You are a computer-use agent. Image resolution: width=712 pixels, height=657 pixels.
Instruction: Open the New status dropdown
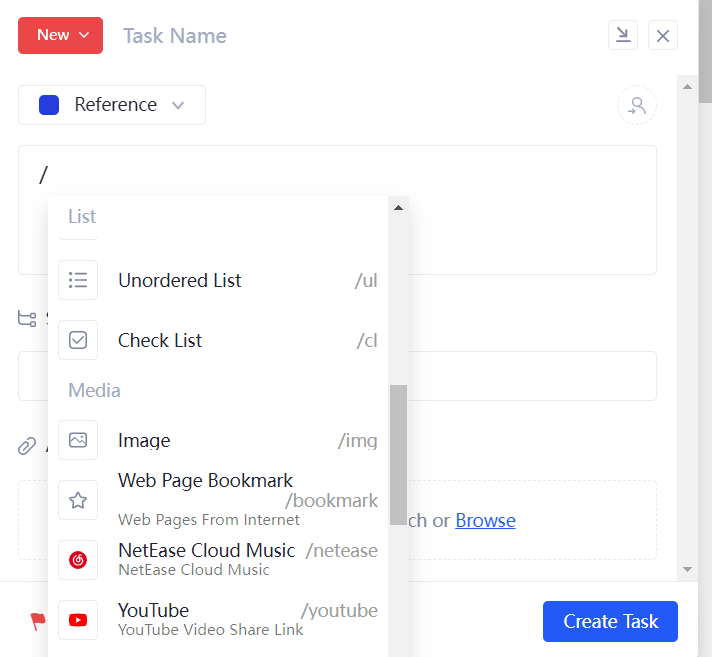61,35
